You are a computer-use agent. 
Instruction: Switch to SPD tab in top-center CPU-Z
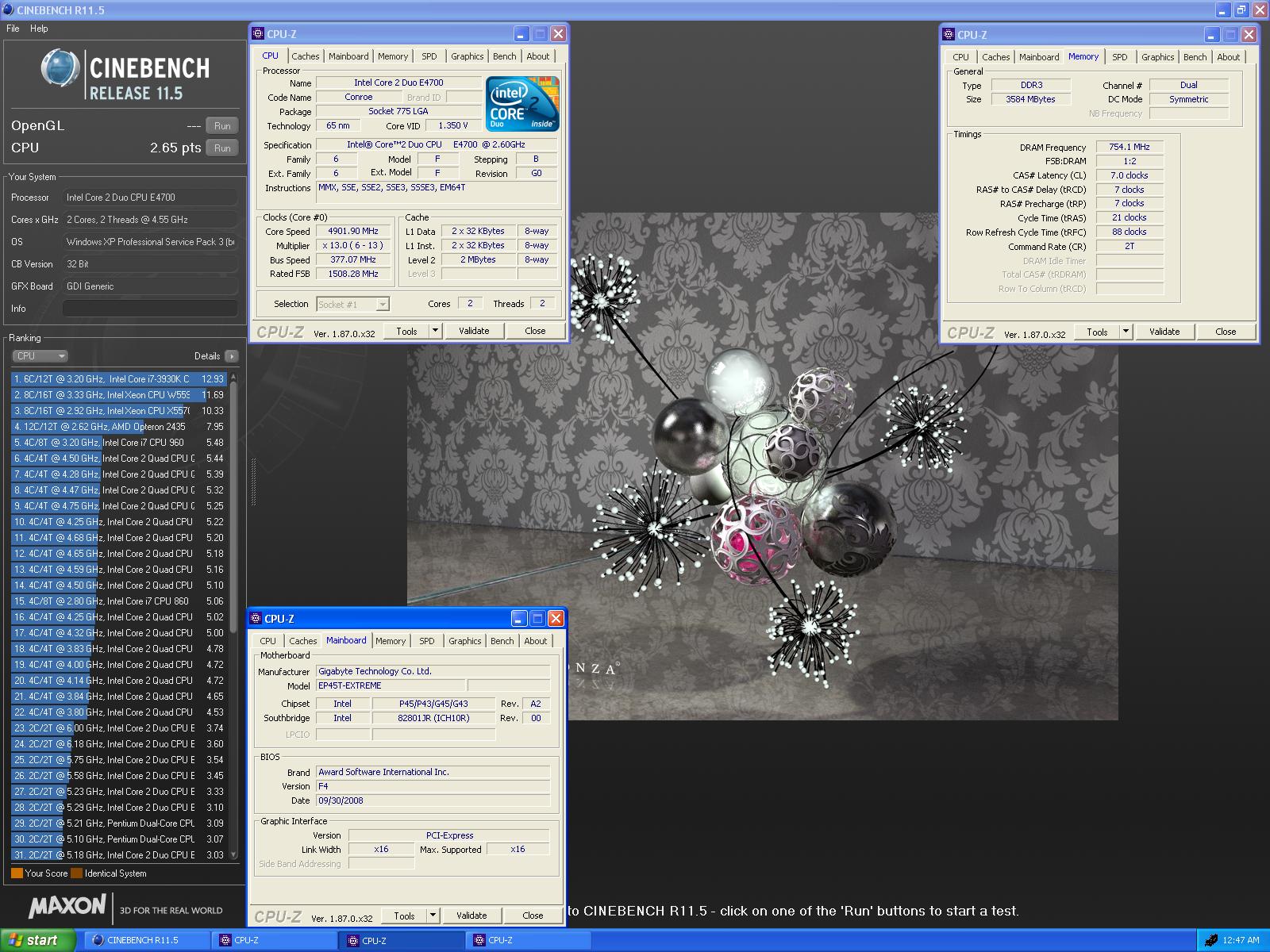click(429, 56)
